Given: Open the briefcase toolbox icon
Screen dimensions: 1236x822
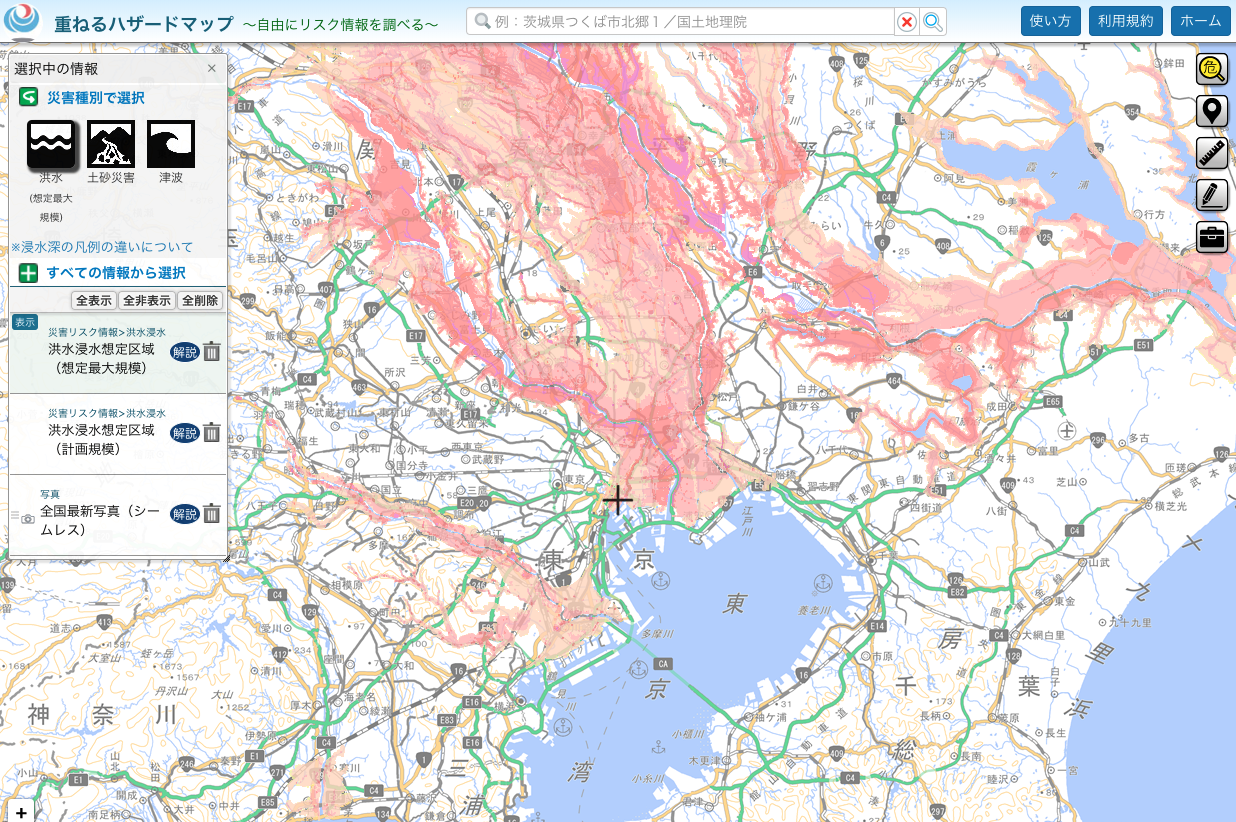Looking at the screenshot, I should tap(1212, 237).
